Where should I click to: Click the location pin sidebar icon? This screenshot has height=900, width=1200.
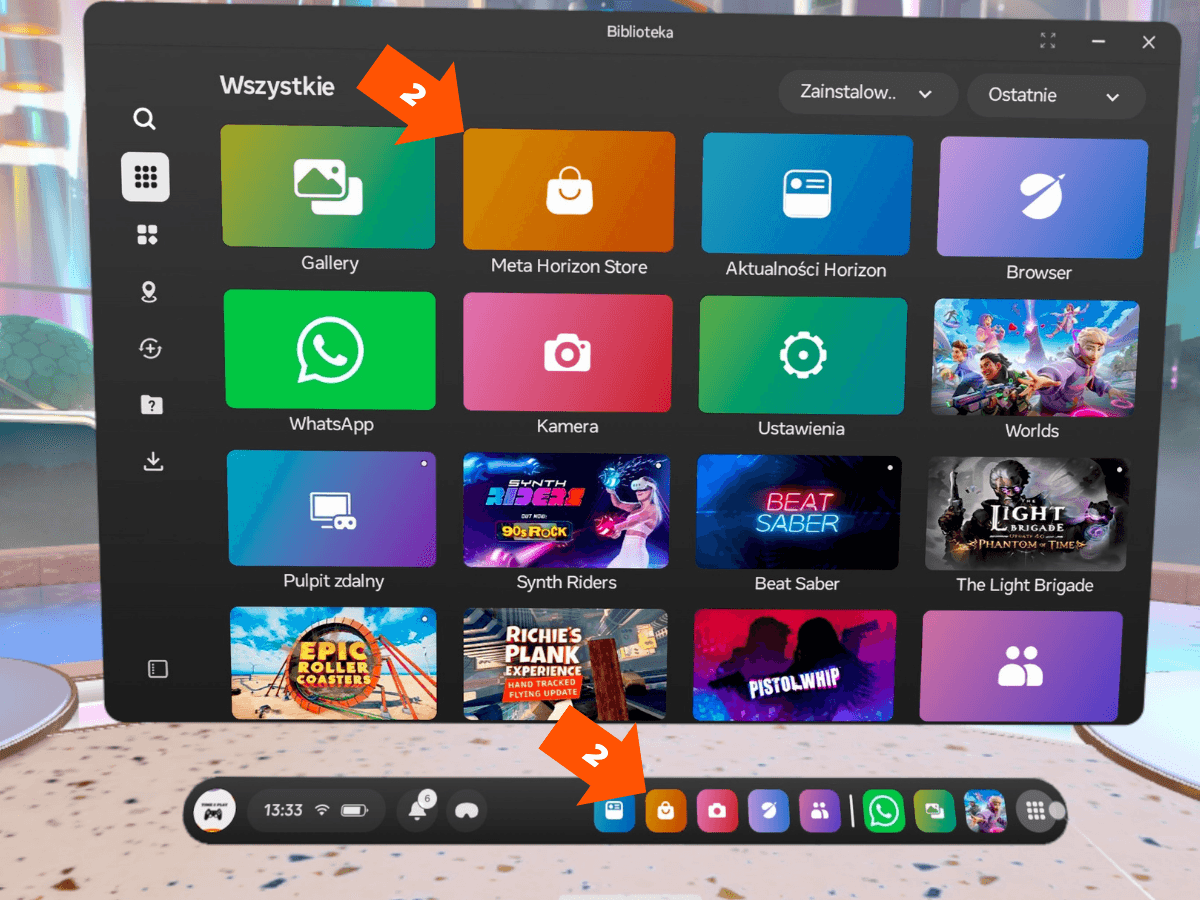(x=149, y=292)
